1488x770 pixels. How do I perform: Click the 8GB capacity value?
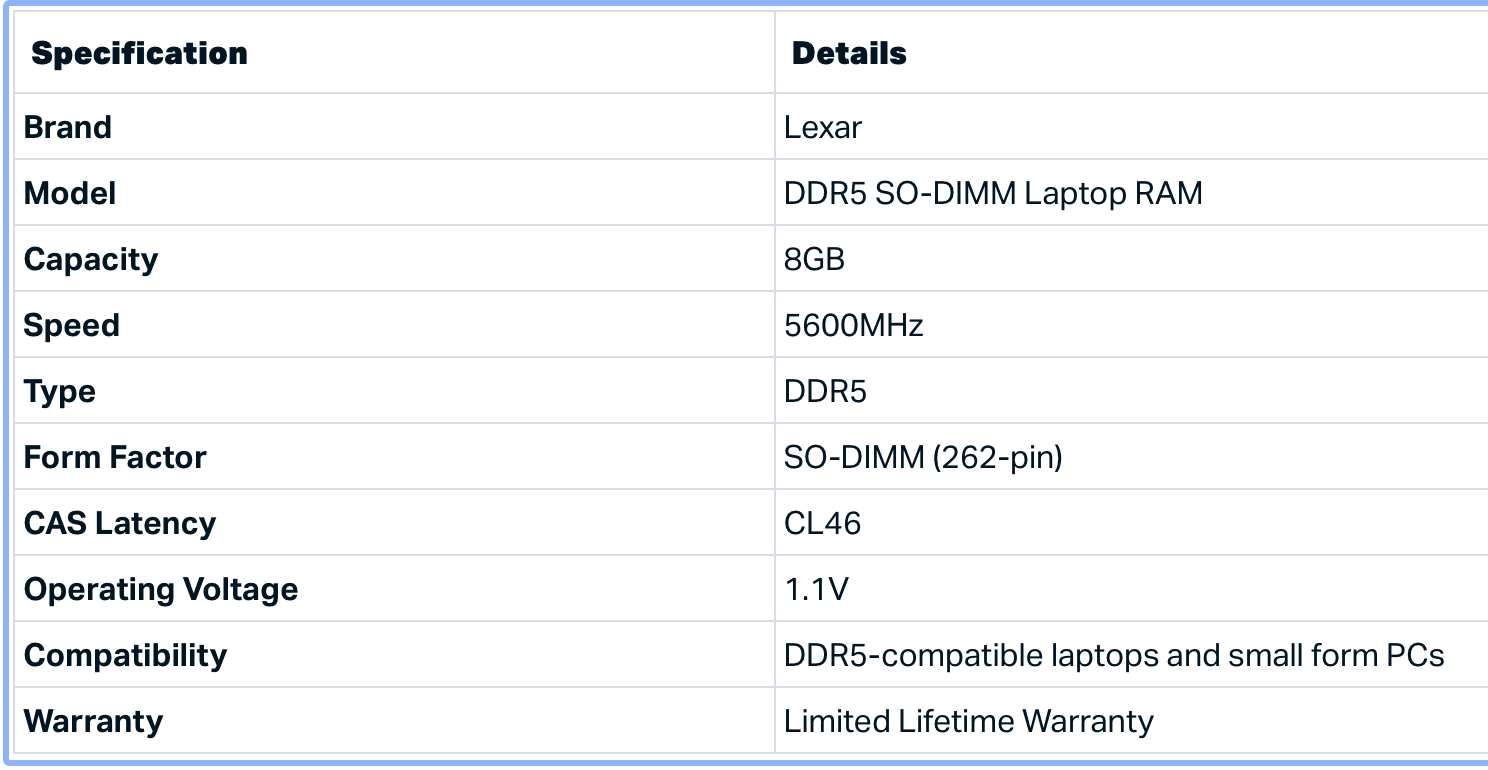pyautogui.click(x=814, y=260)
